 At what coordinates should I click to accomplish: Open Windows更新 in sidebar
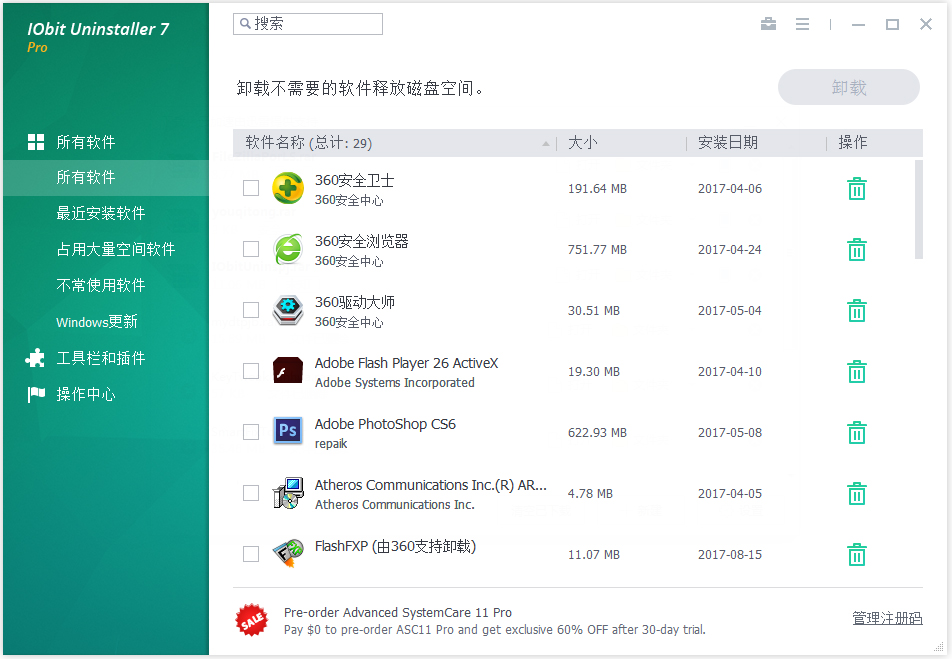97,321
